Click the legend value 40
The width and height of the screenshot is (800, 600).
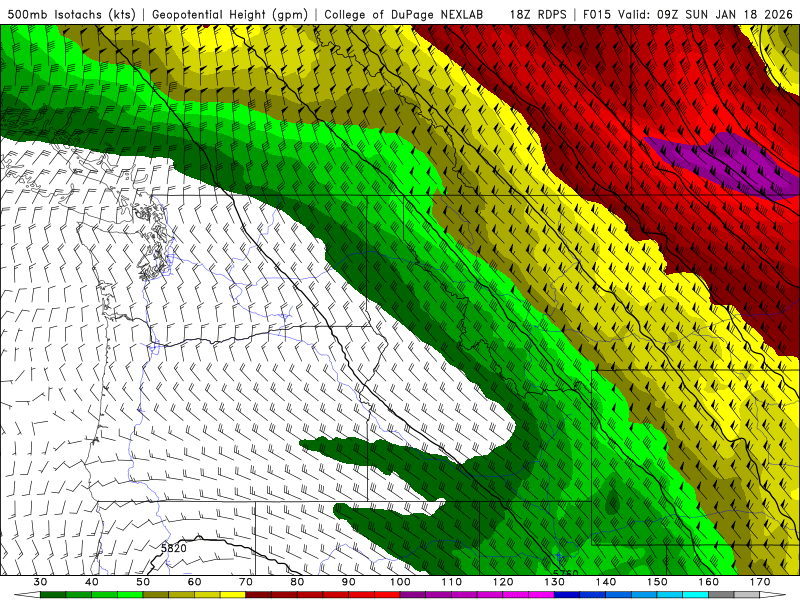(92, 582)
